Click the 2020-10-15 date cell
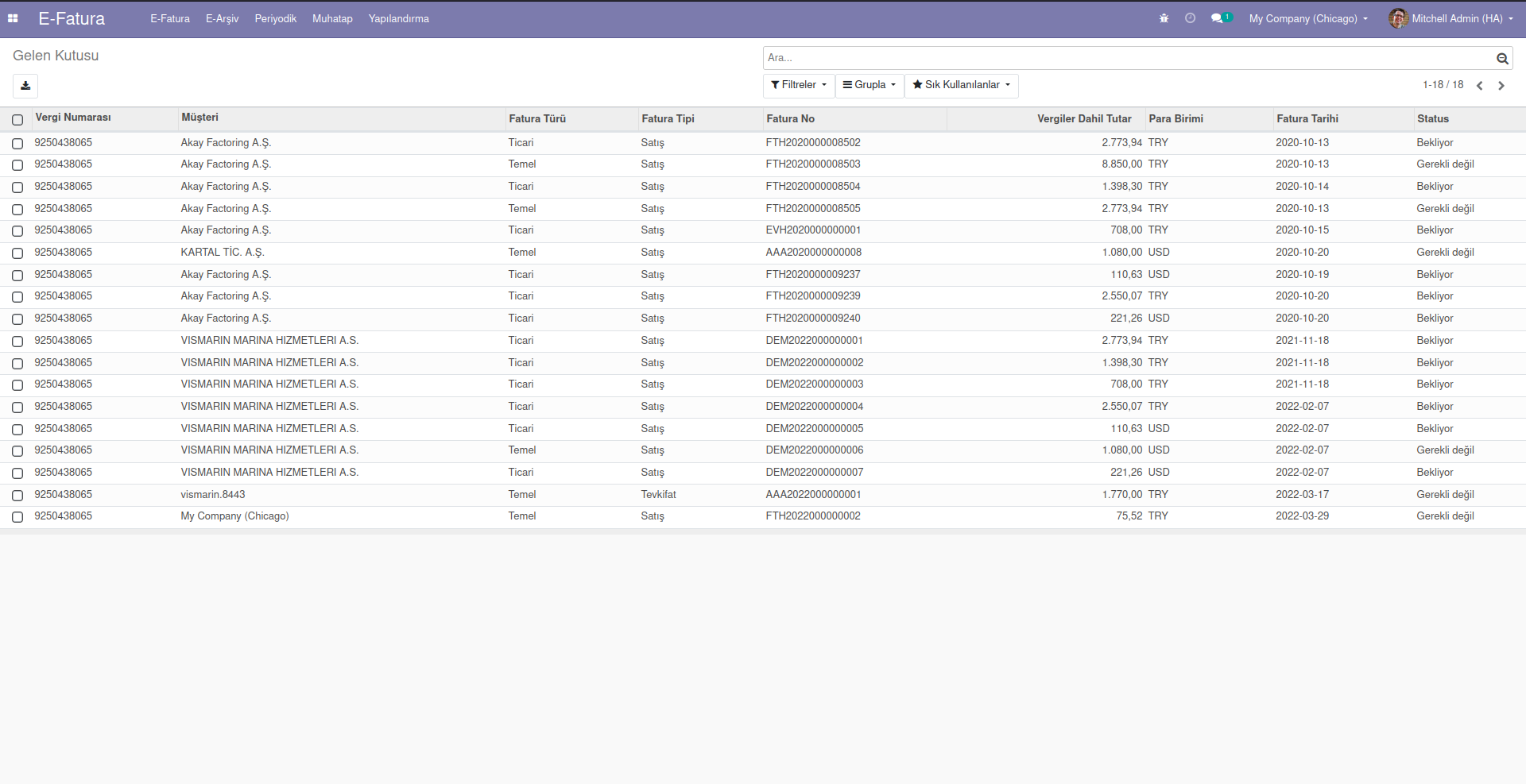Viewport: 1526px width, 784px height. click(x=1303, y=230)
